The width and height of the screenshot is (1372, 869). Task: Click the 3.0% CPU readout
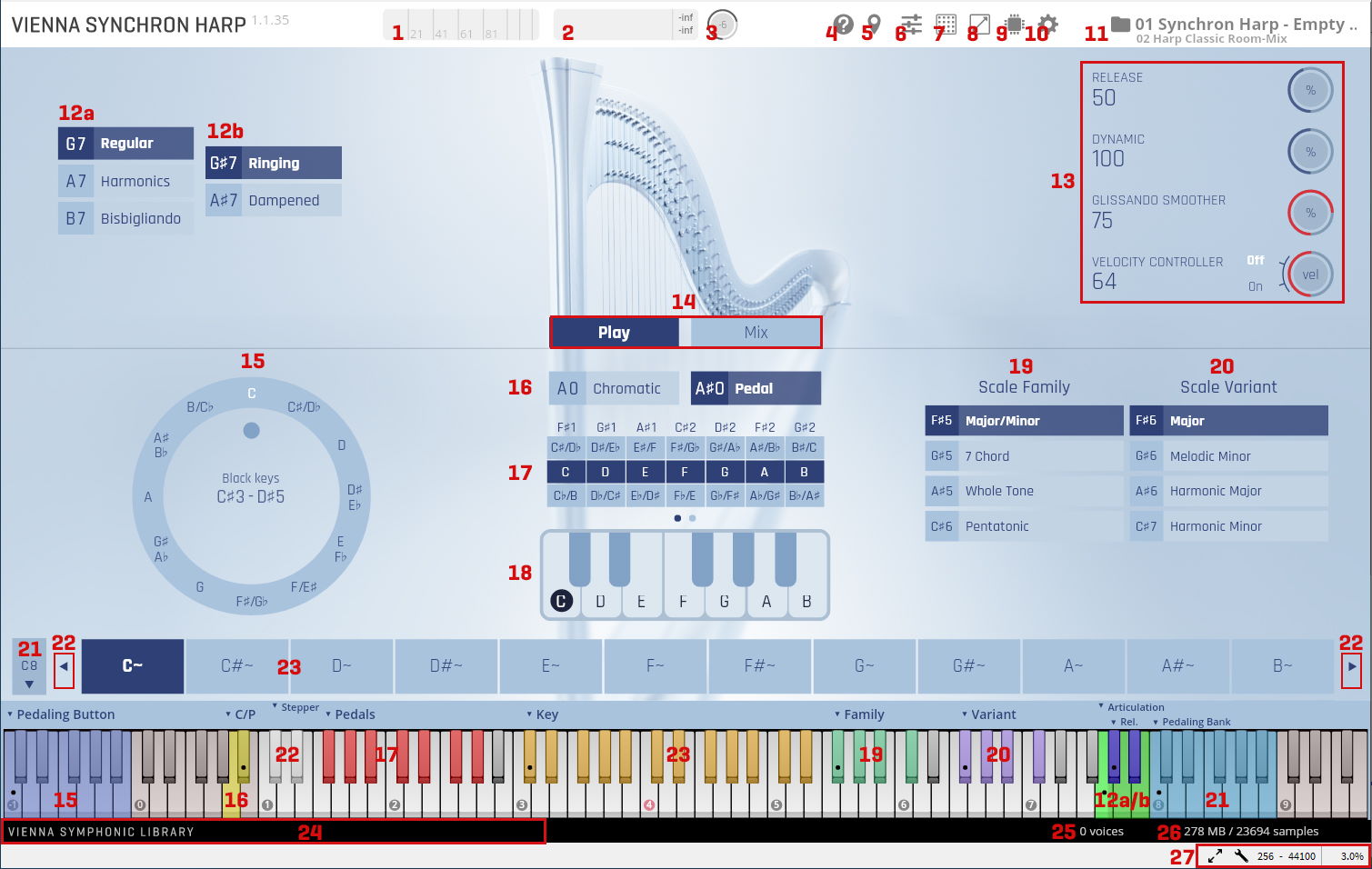coord(1352,856)
